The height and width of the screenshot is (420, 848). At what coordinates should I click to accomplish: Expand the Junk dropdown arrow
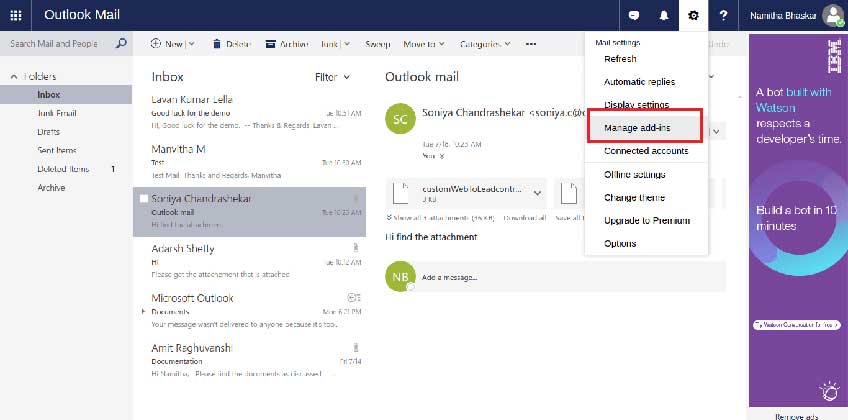pyautogui.click(x=347, y=44)
